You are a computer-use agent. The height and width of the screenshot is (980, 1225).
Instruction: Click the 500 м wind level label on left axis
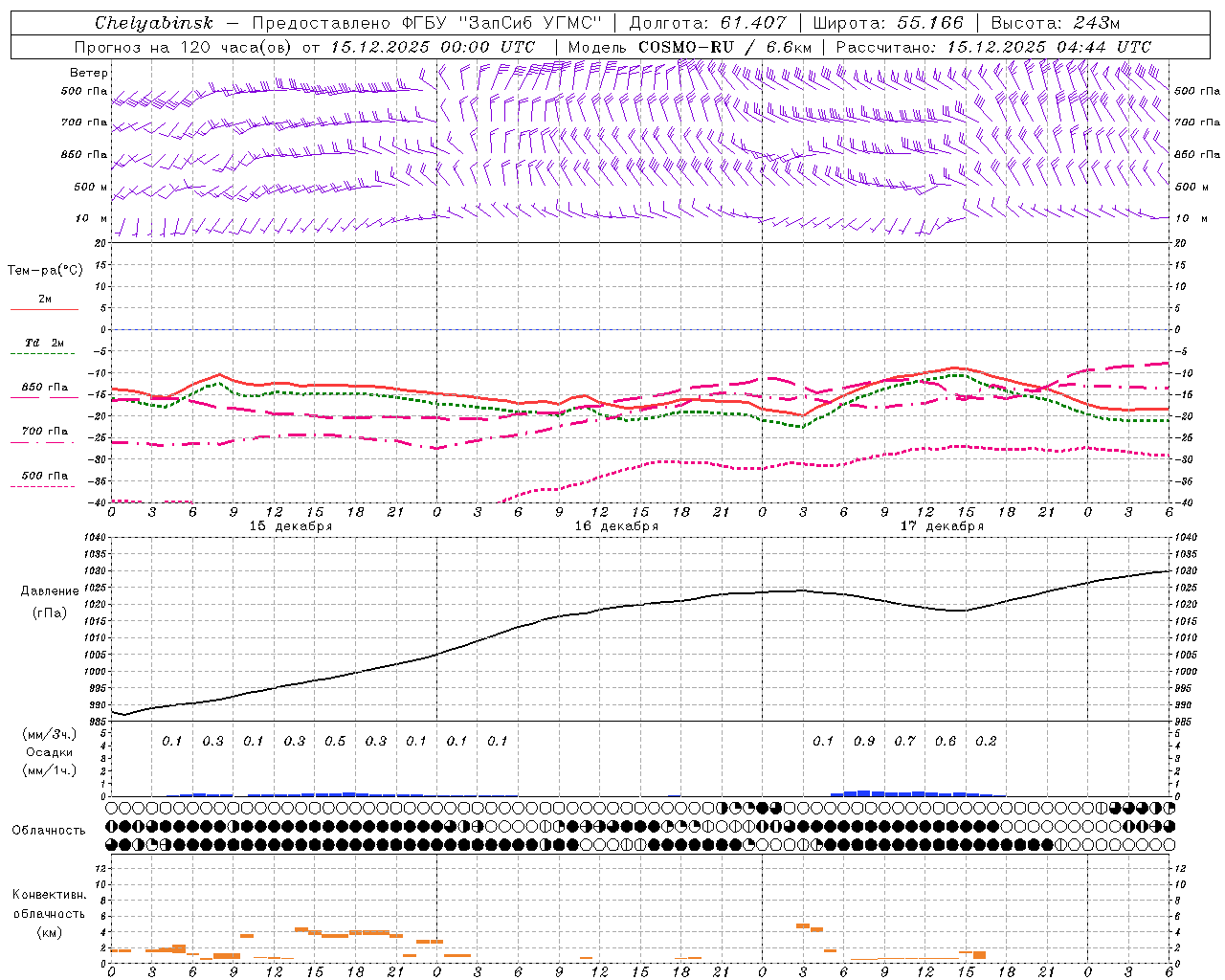click(x=91, y=187)
